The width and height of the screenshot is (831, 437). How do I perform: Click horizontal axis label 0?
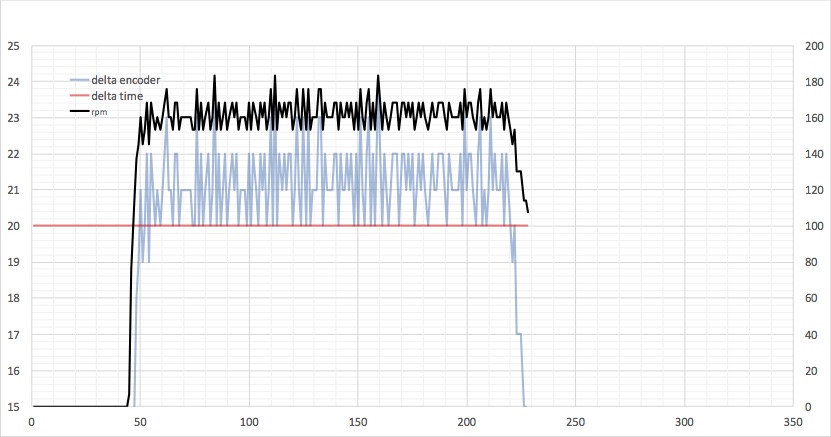point(32,422)
